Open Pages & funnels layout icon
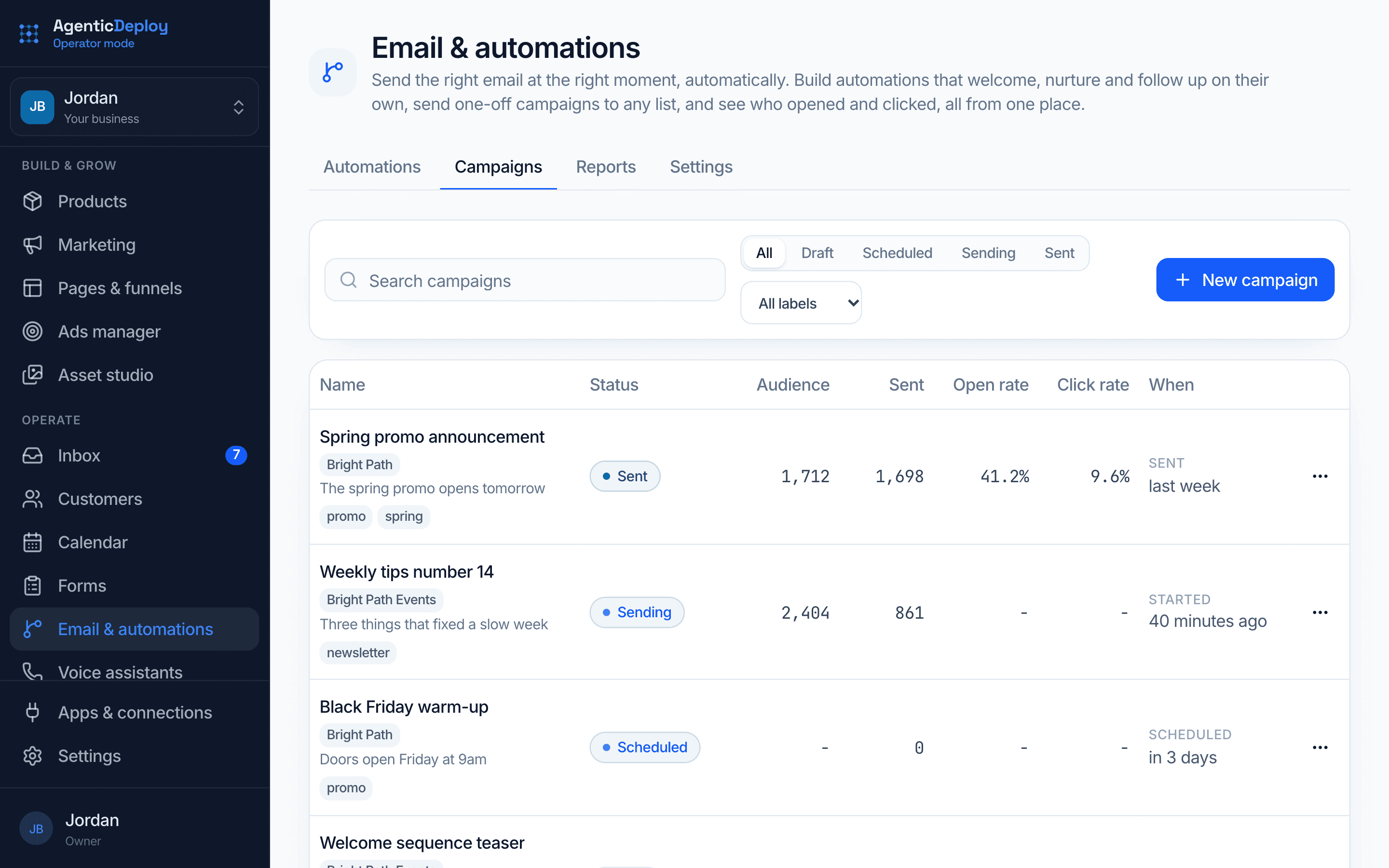Viewport: 1389px width, 868px height. pos(33,288)
